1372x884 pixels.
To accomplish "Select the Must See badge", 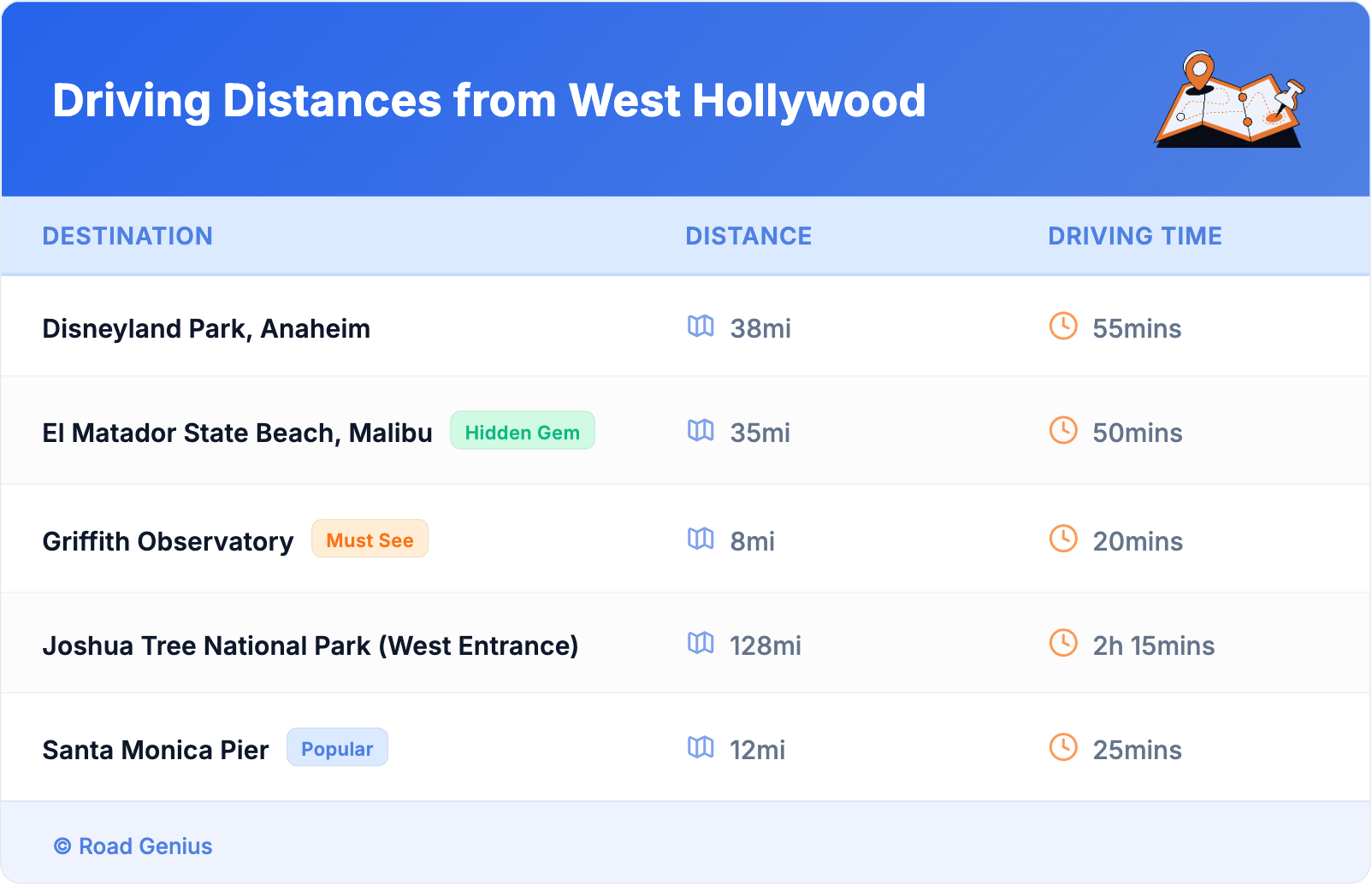I will pyautogui.click(x=370, y=539).
